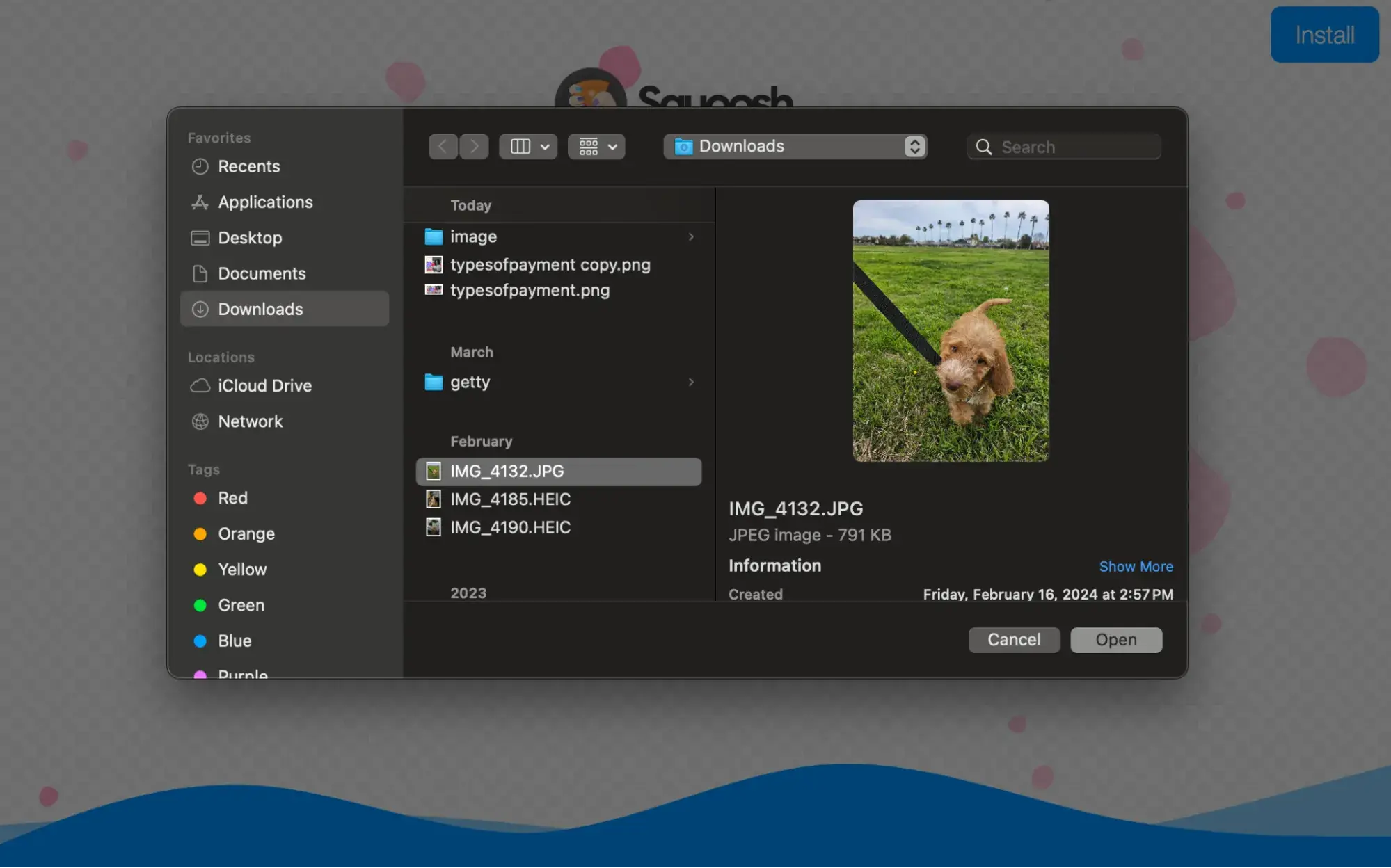
Task: Click the Applications icon in sidebar
Action: pos(200,202)
